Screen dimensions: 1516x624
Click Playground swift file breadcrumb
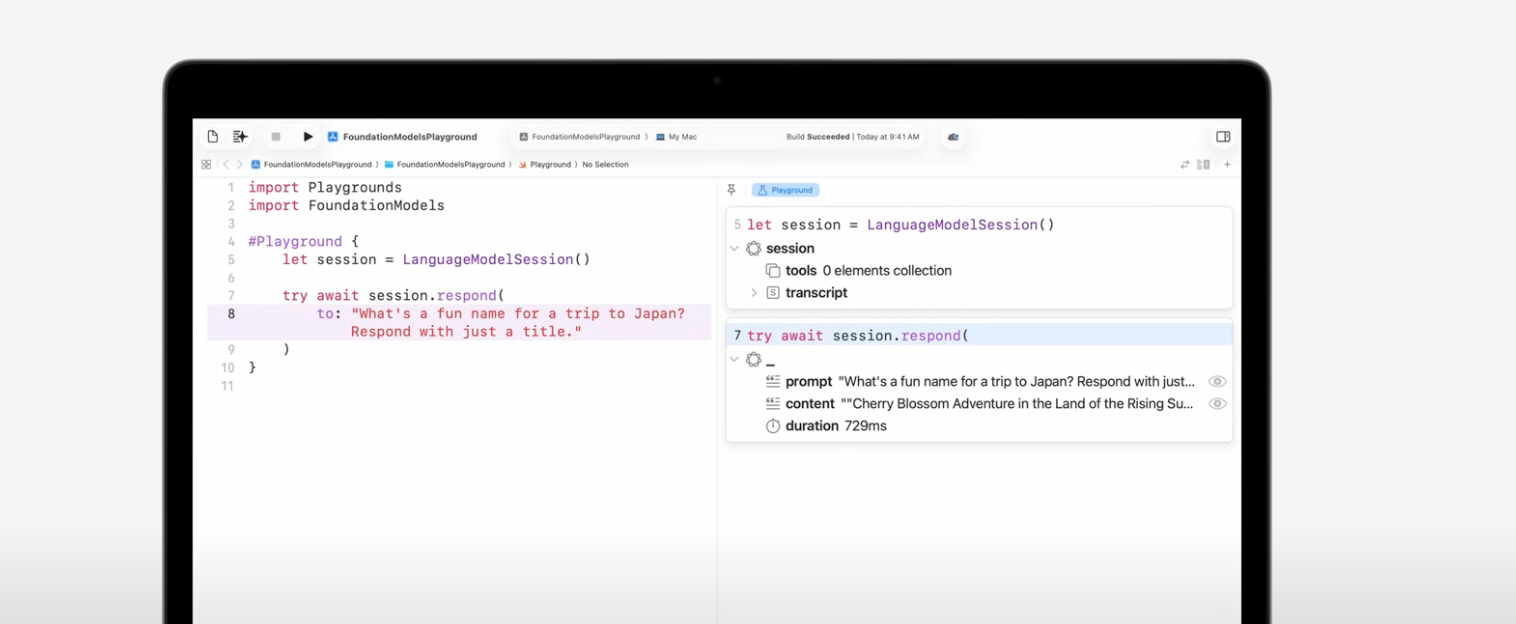tap(544, 164)
